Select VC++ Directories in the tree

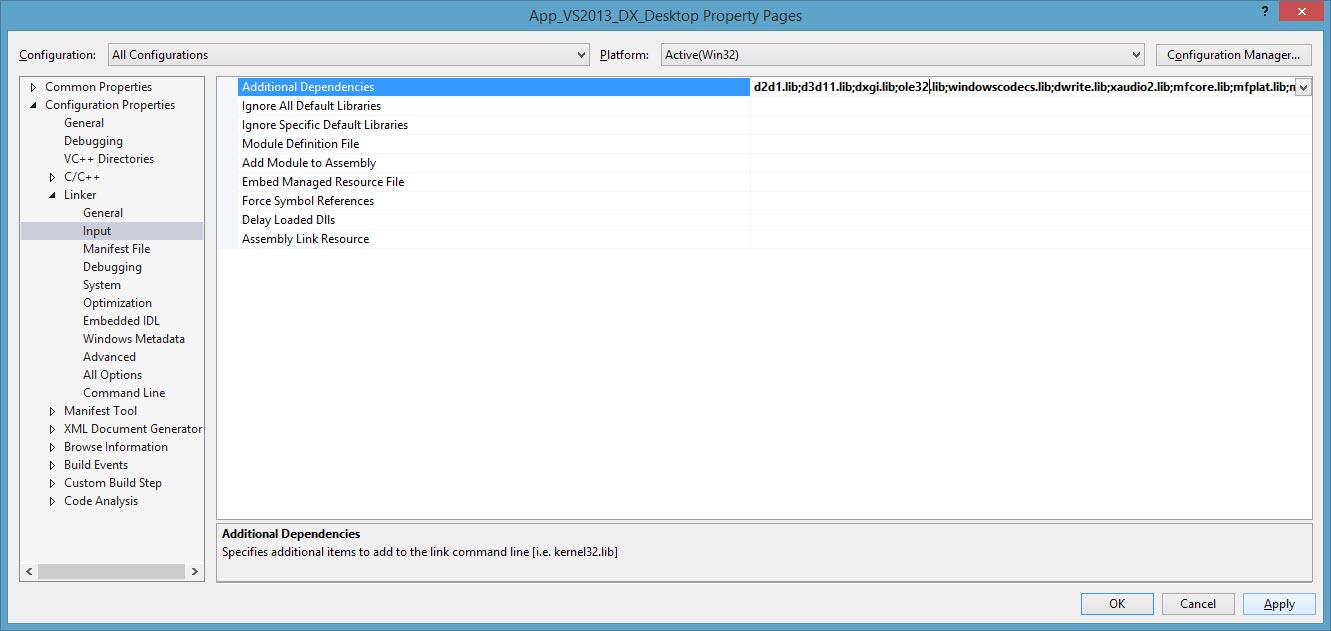click(109, 159)
